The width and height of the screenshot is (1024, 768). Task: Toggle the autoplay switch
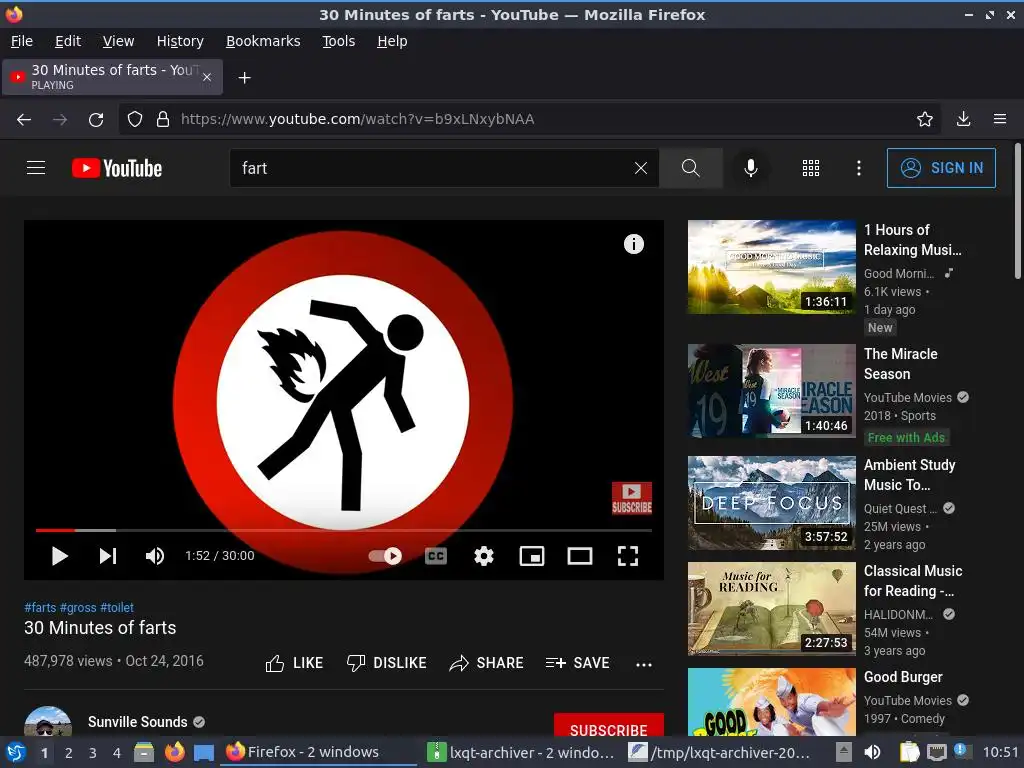click(x=385, y=556)
